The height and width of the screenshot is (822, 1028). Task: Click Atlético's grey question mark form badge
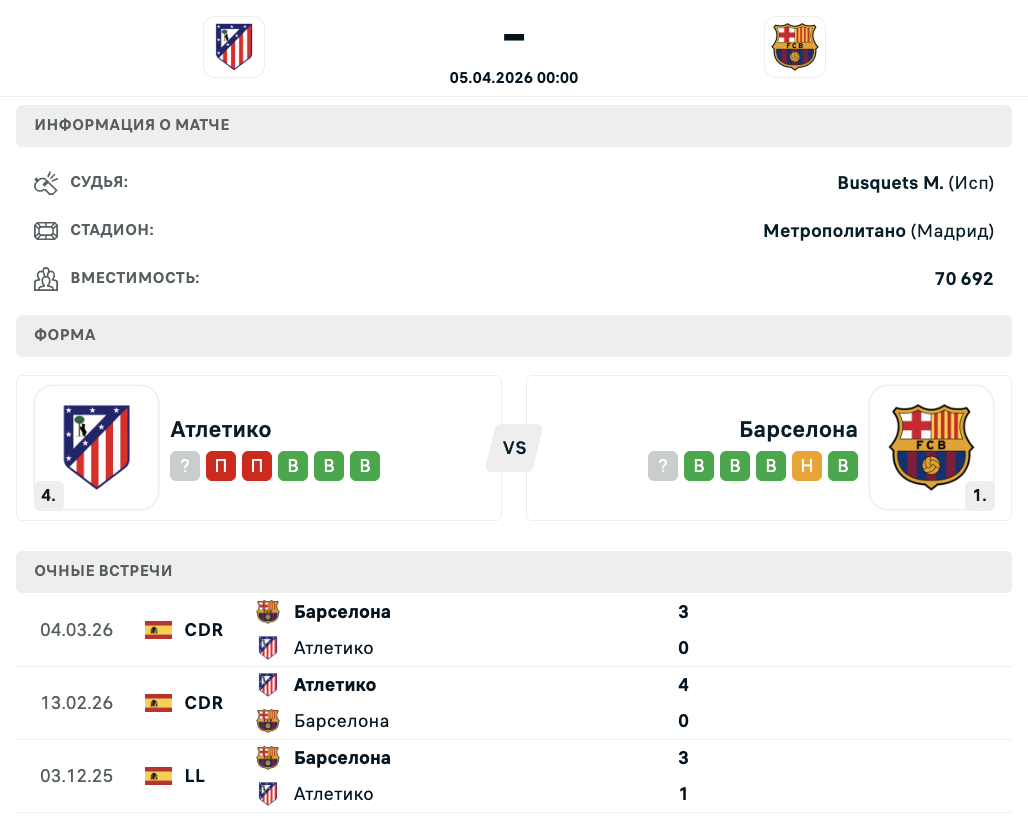coord(185,467)
